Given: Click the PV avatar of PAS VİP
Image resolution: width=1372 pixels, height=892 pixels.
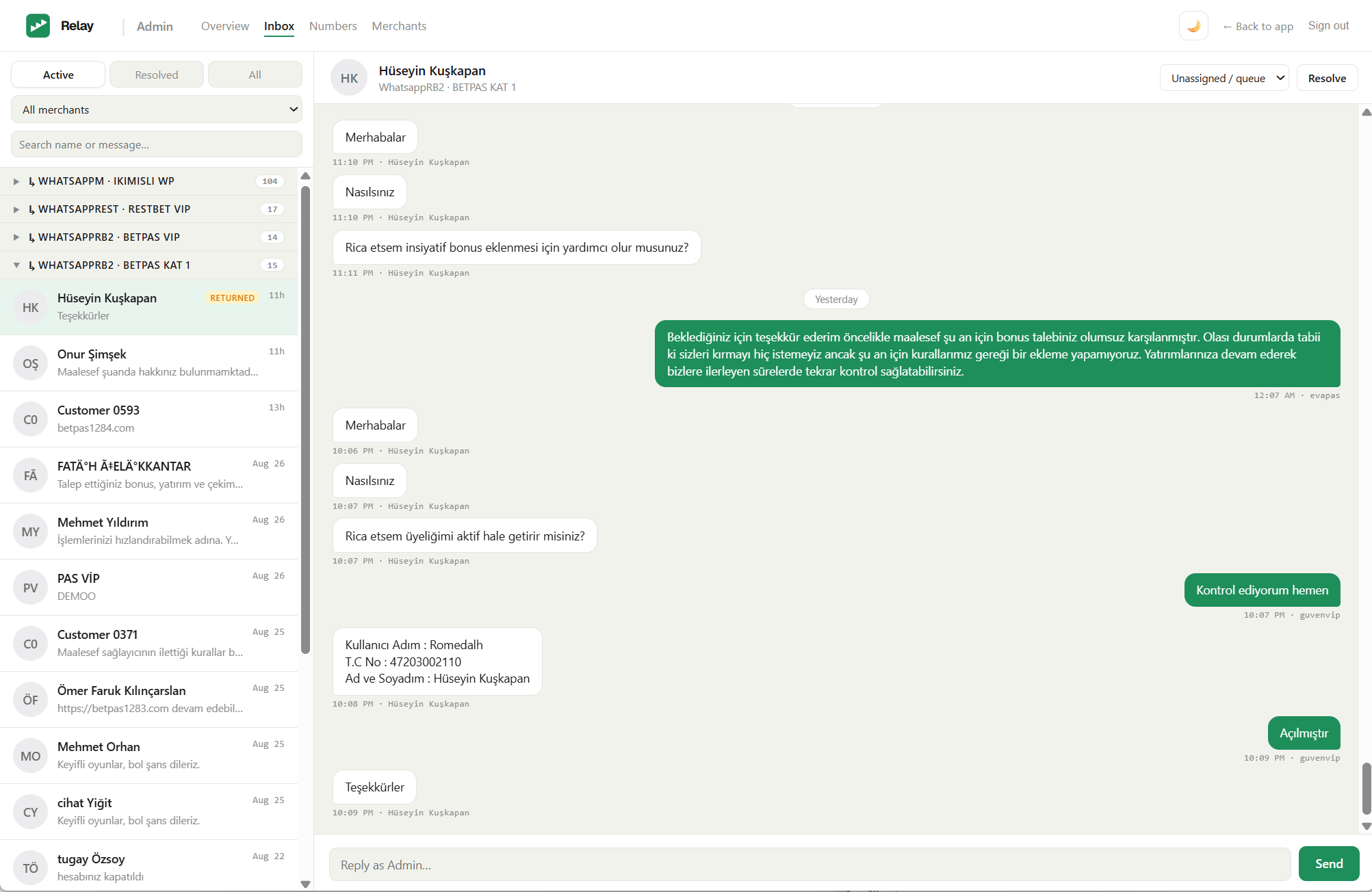Looking at the screenshot, I should pyautogui.click(x=31, y=588).
